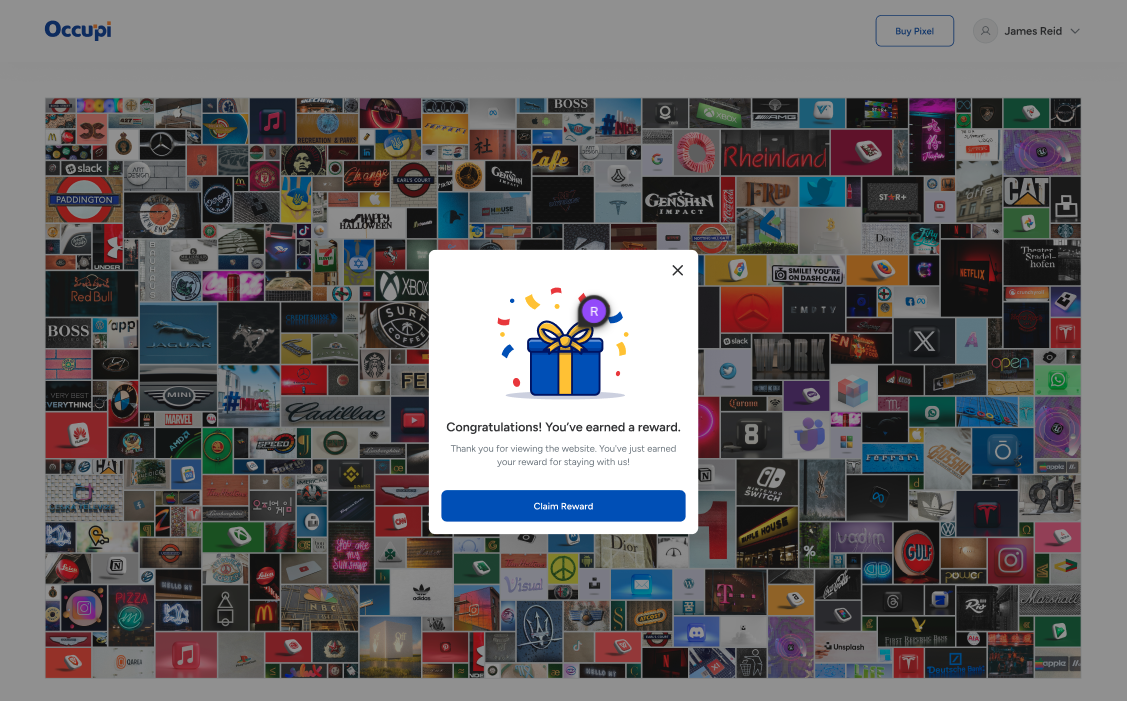Close the reward popup with the X
This screenshot has height=701, width=1127.
[677, 270]
